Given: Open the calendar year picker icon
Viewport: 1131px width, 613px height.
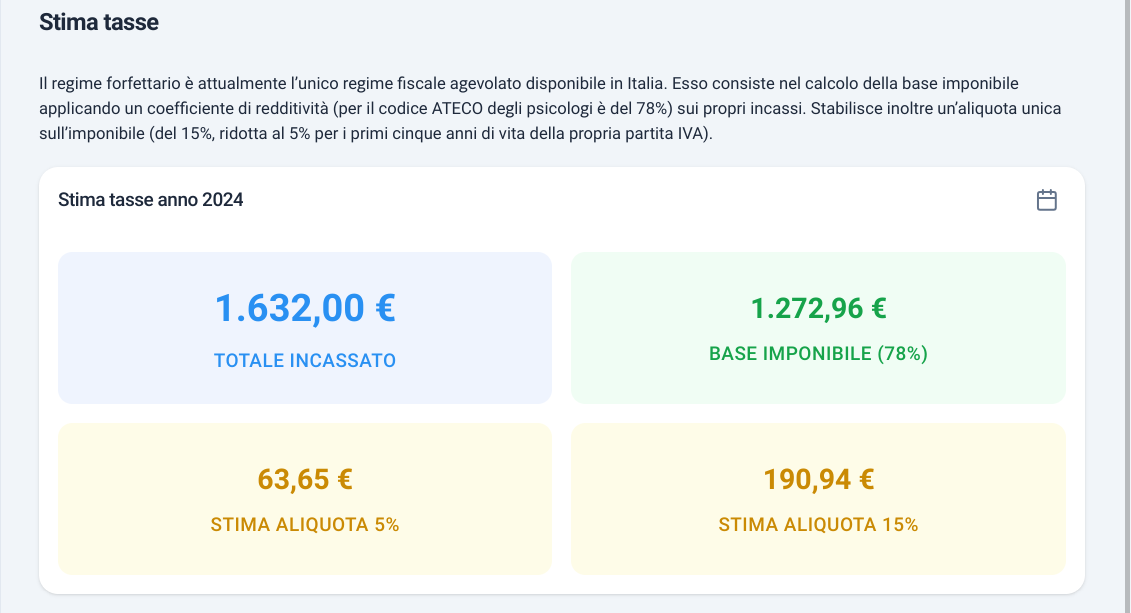Looking at the screenshot, I should (1047, 200).
